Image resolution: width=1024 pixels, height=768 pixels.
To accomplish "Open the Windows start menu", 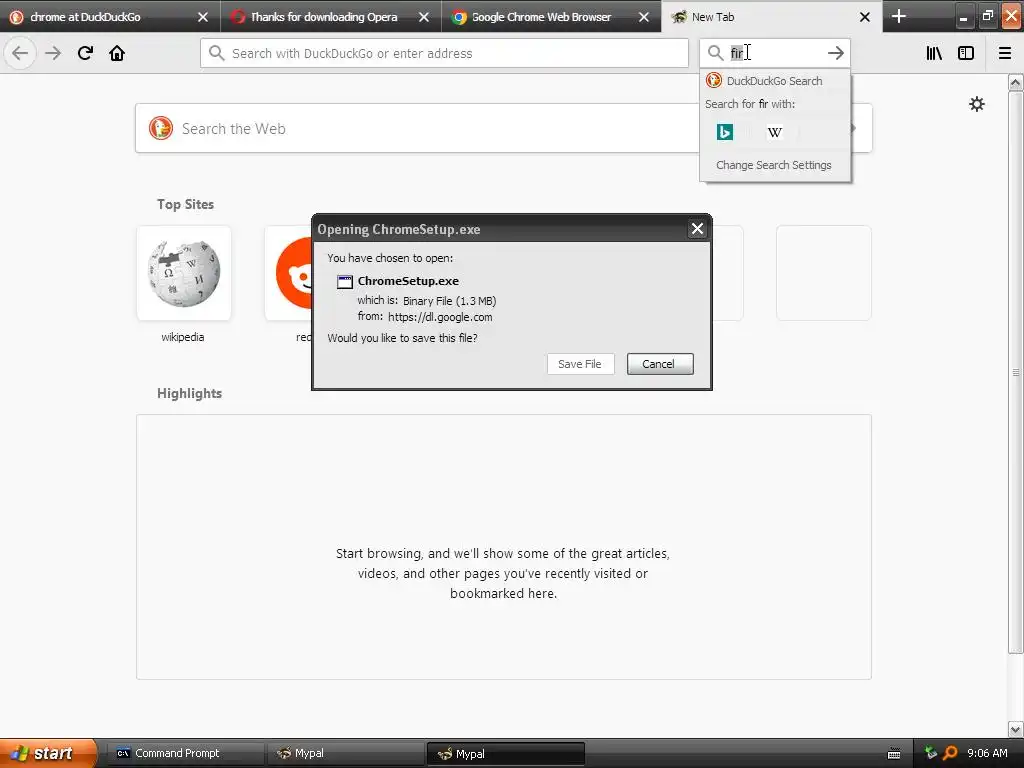I will tap(49, 753).
